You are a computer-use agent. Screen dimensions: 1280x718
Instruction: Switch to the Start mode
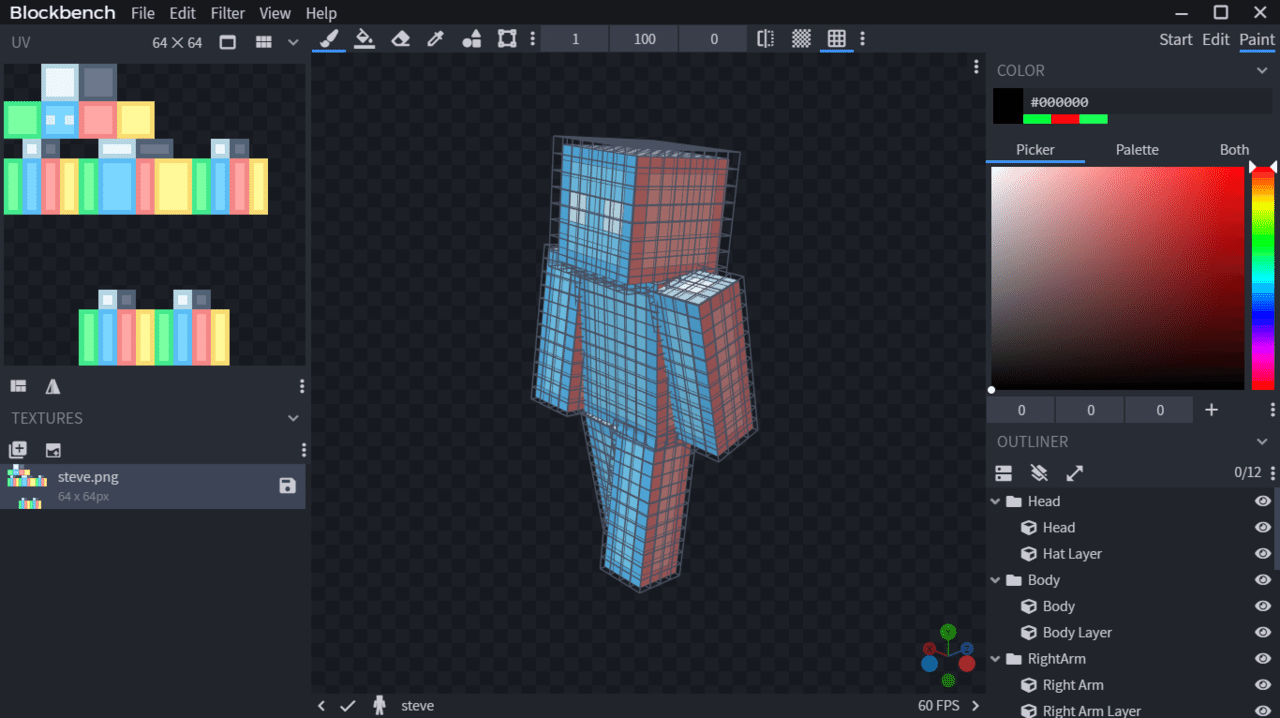[x=1176, y=39]
